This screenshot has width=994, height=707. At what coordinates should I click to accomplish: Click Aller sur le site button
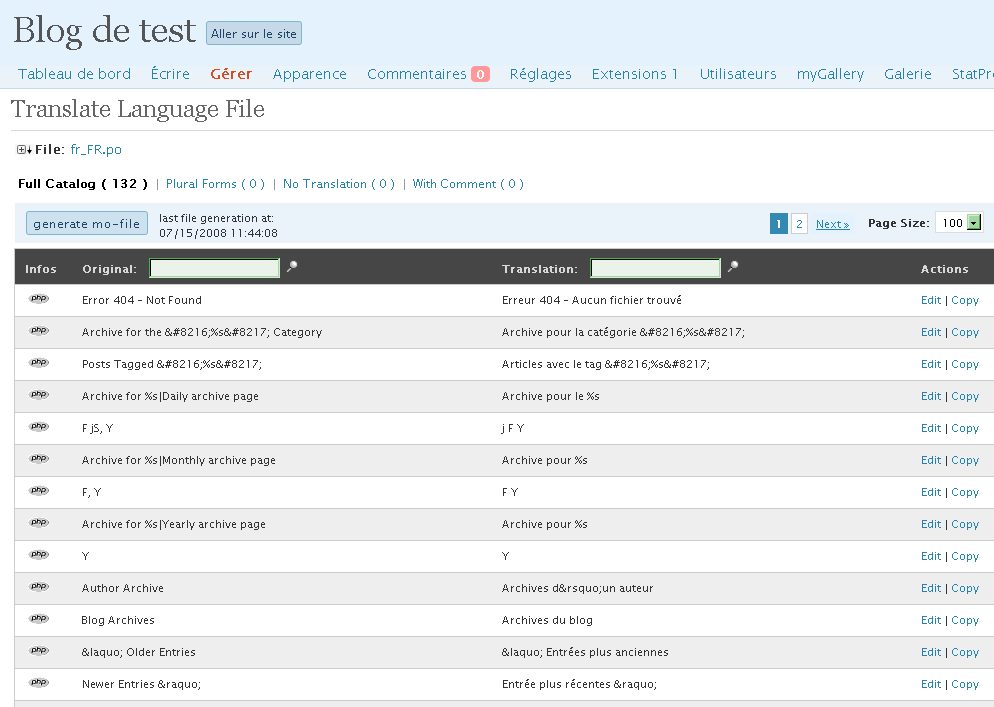(254, 33)
